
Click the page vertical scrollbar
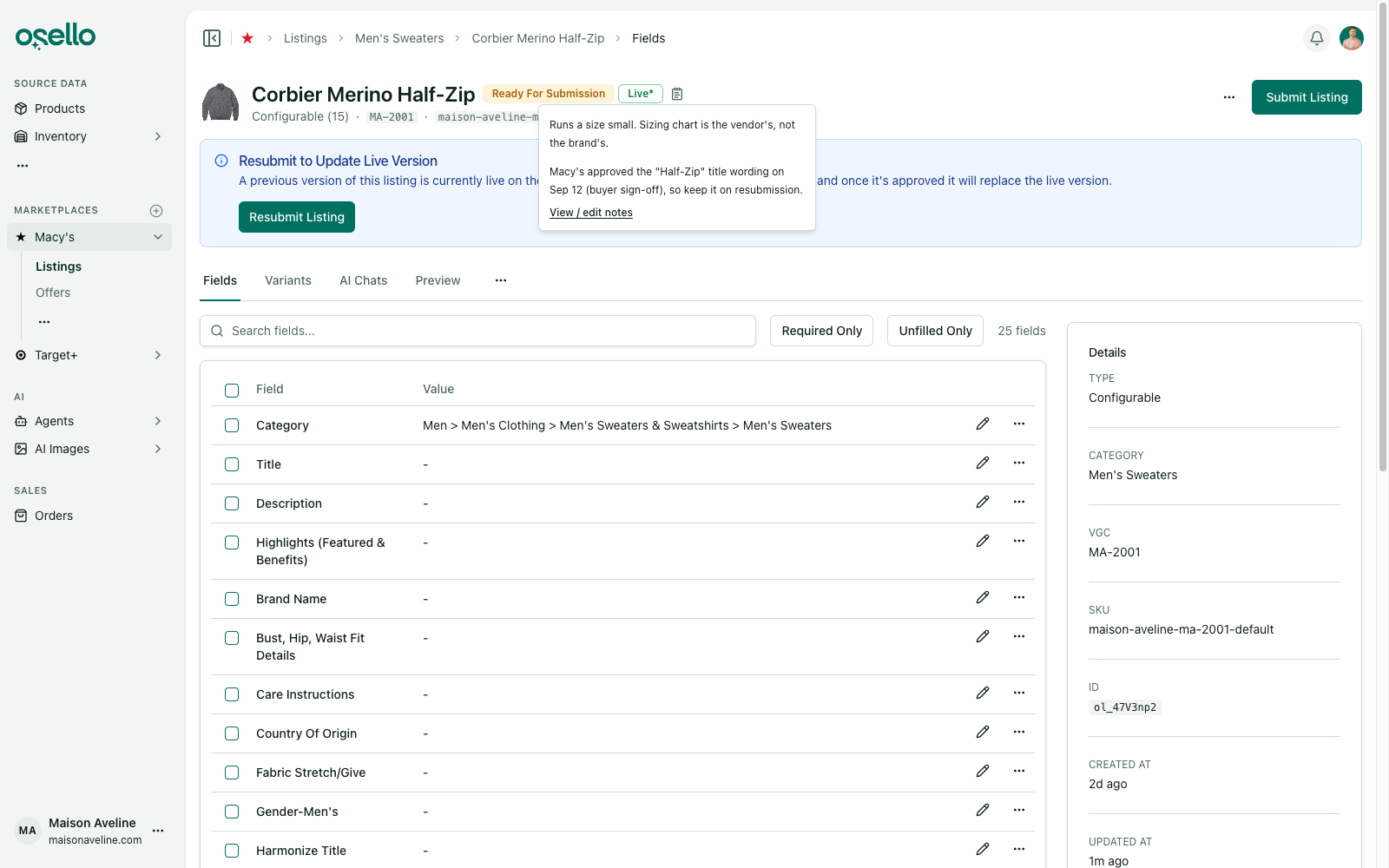tap(1383, 236)
